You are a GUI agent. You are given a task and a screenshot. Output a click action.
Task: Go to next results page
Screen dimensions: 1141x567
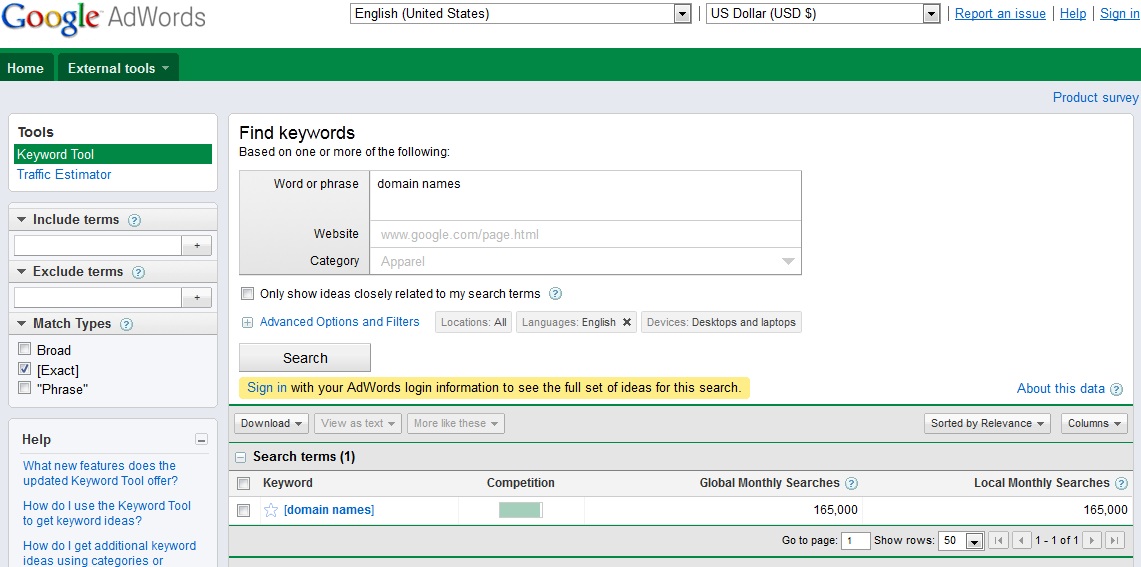click(1092, 540)
